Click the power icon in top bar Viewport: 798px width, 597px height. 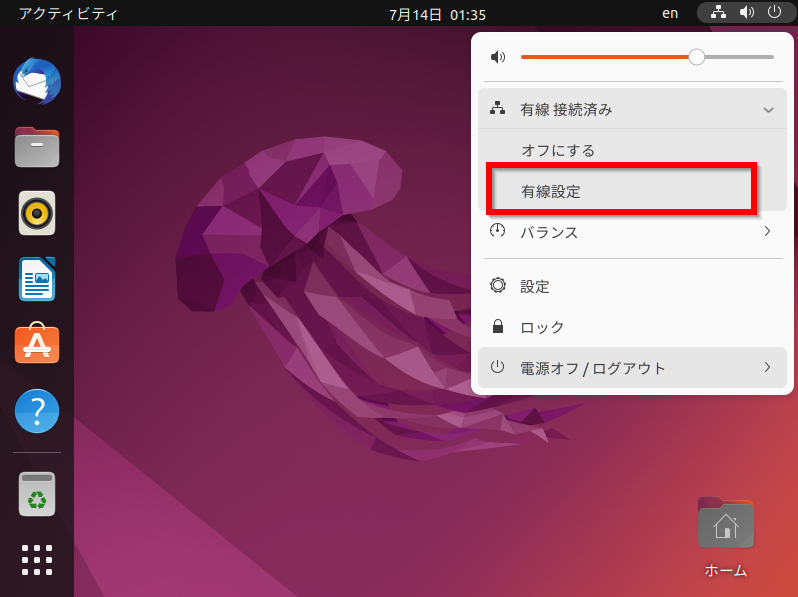tap(774, 13)
